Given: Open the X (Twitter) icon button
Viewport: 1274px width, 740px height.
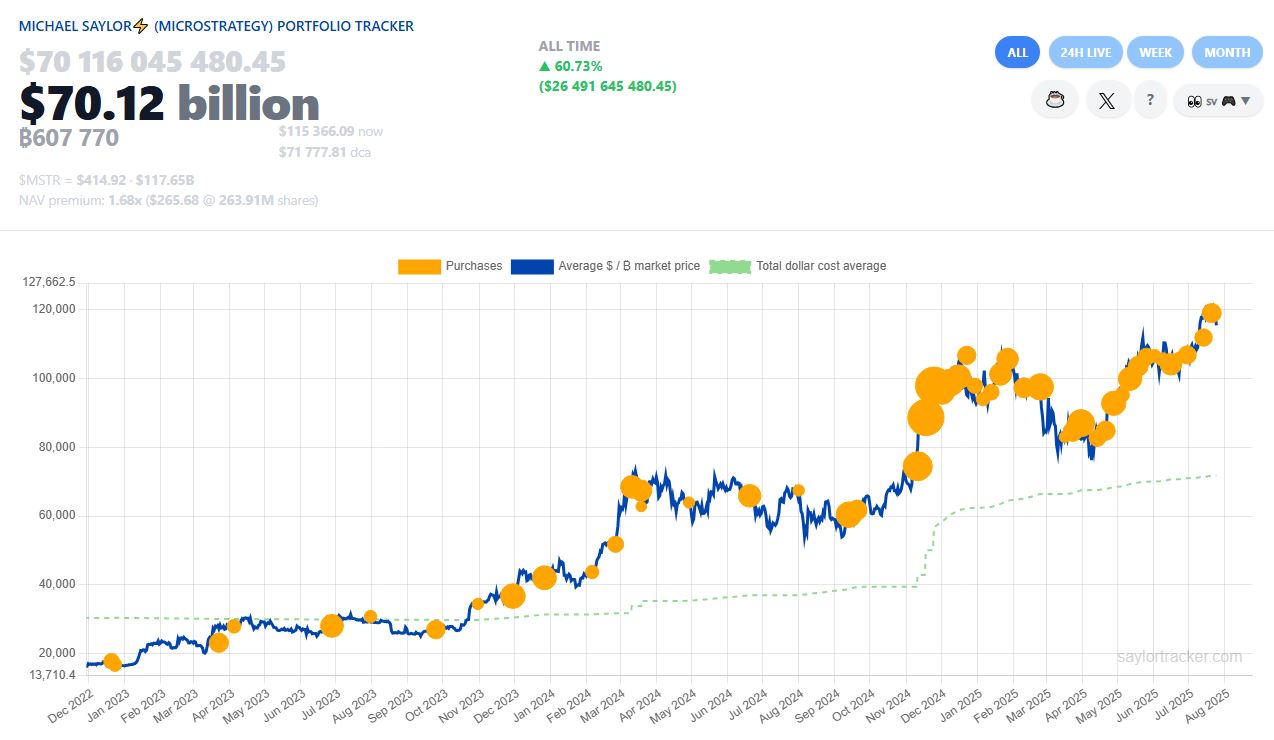Looking at the screenshot, I should pyautogui.click(x=1107, y=100).
